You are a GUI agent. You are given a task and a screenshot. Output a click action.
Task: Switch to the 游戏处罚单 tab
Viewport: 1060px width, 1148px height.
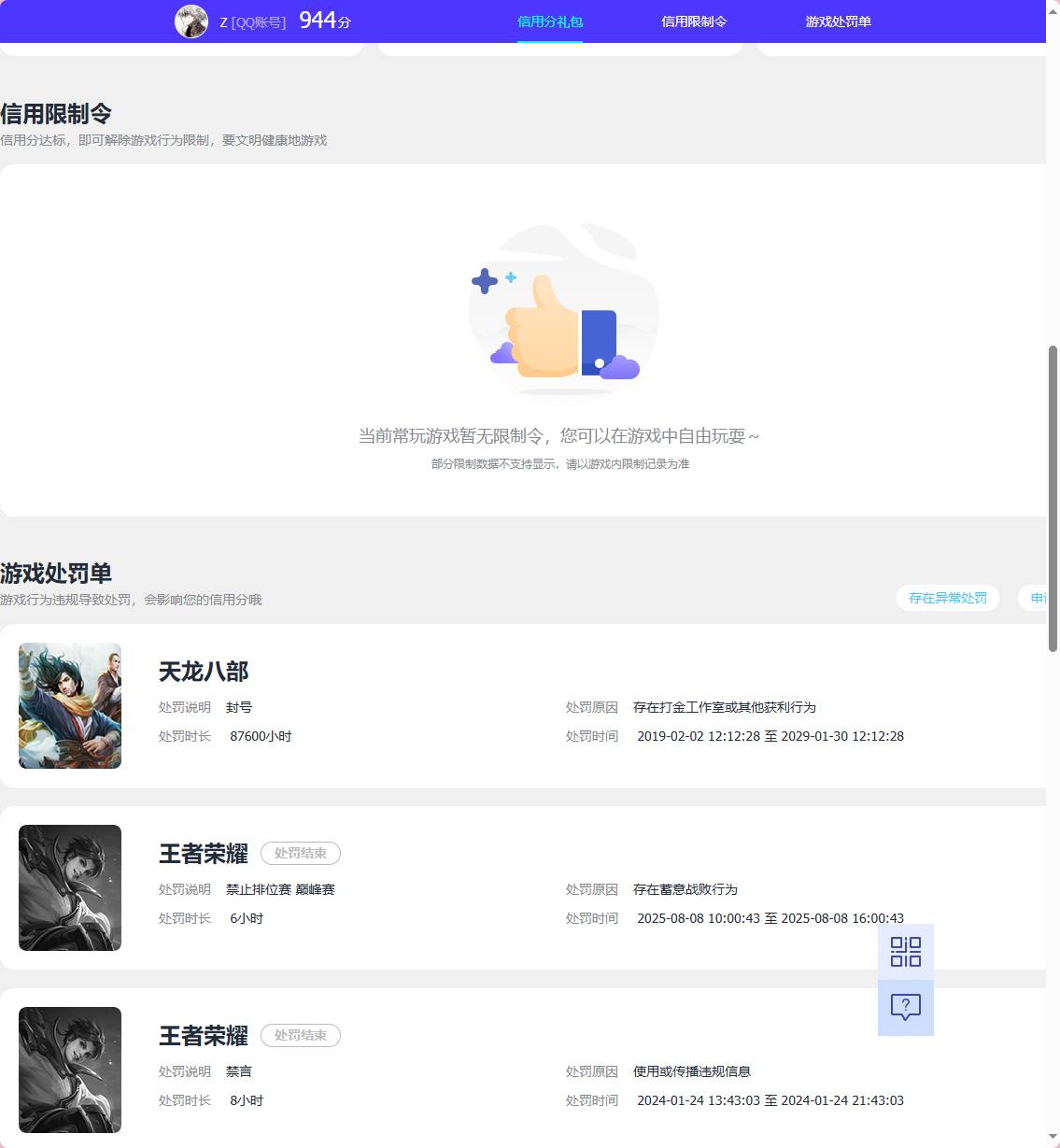click(x=836, y=21)
